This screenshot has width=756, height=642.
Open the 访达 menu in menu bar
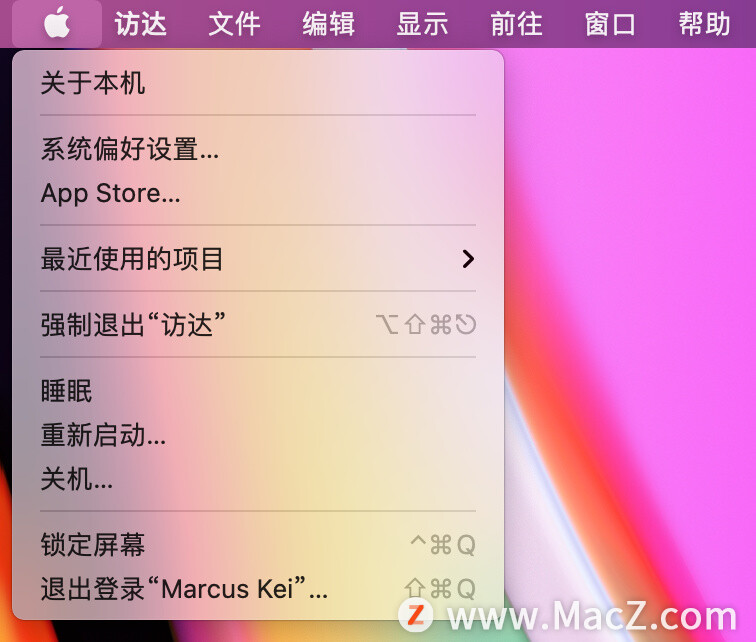click(140, 24)
